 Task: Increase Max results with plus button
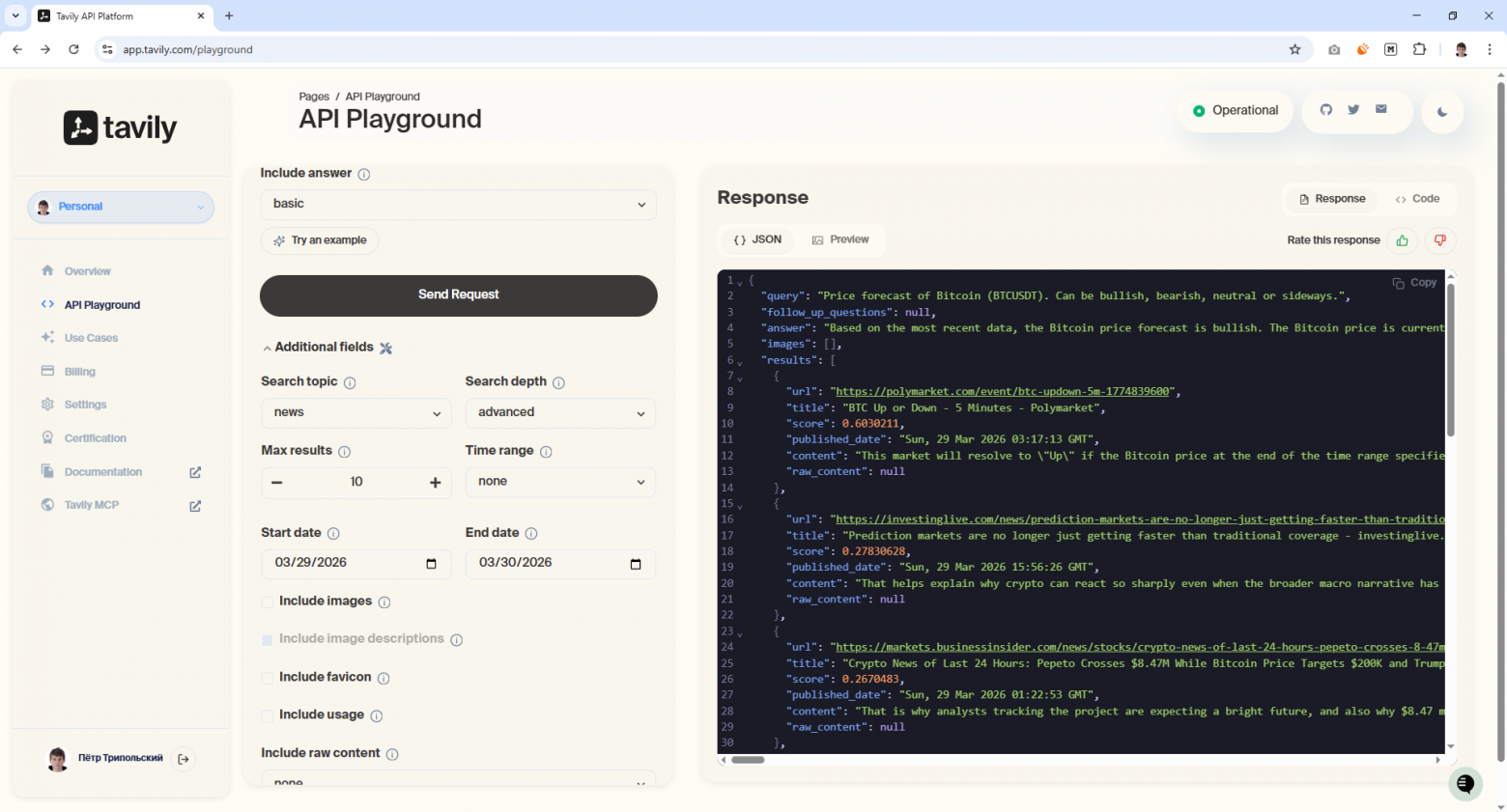click(435, 482)
